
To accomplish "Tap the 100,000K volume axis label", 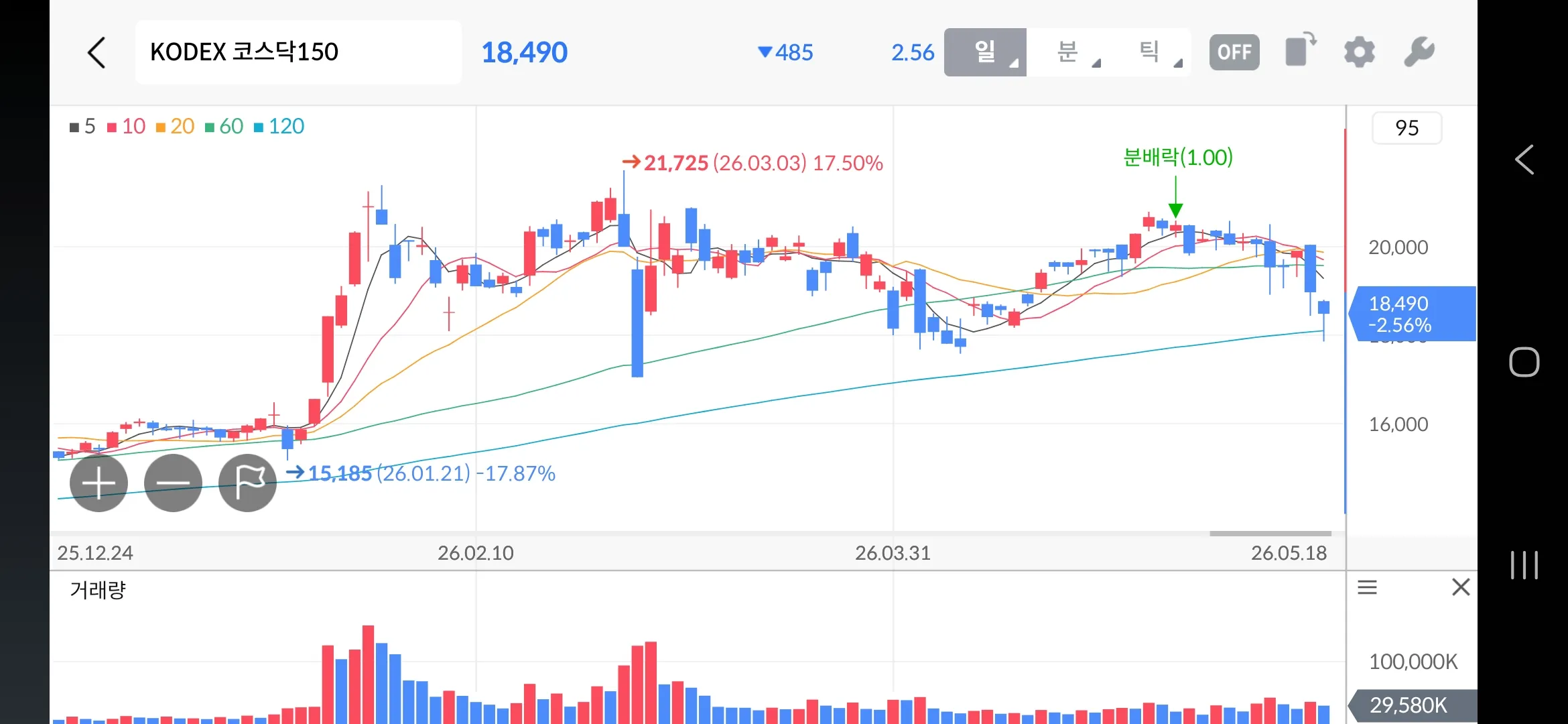I will (1413, 662).
